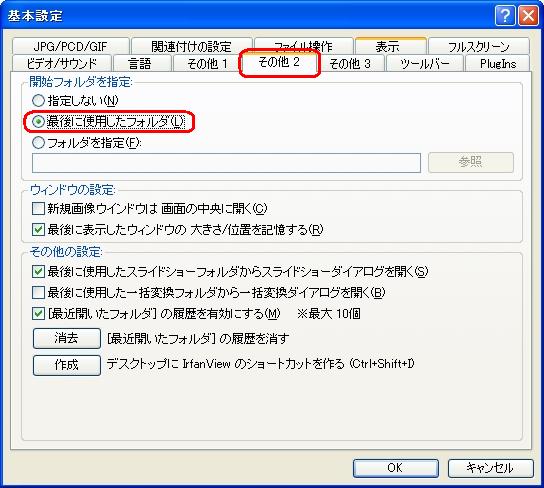Click the 消去 history clear button
This screenshot has width=544, height=488.
pos(67,338)
